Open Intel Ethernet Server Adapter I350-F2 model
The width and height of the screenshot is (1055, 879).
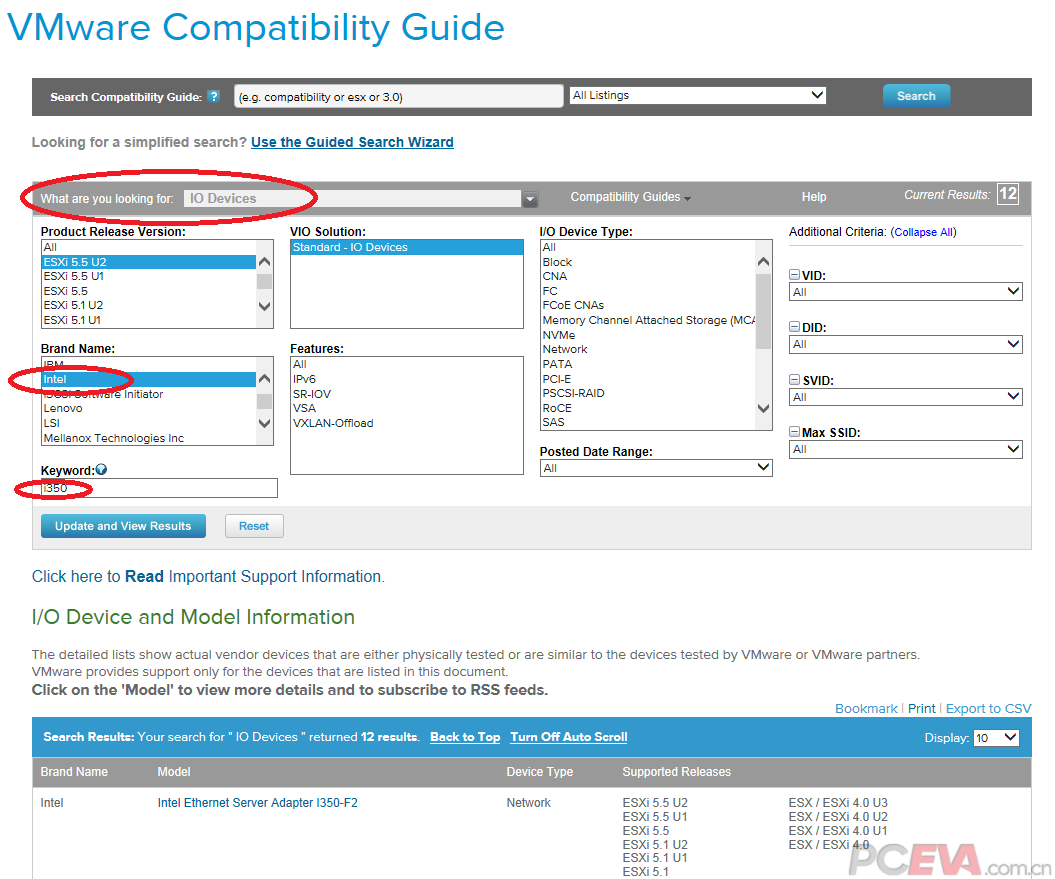pyautogui.click(x=258, y=802)
